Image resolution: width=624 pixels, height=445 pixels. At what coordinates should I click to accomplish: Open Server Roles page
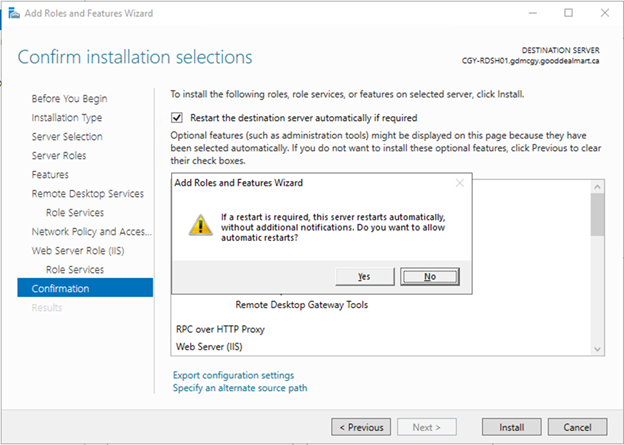59,156
